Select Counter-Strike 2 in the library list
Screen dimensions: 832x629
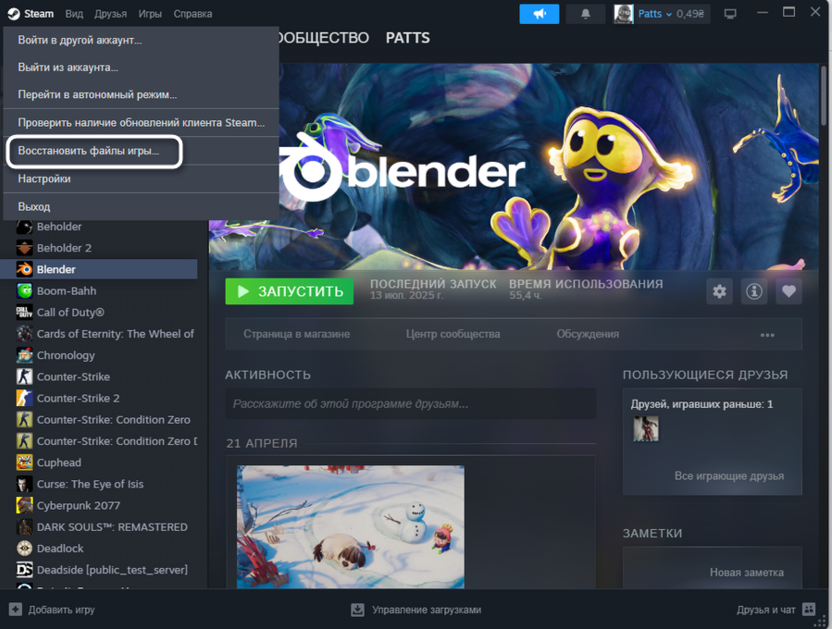click(99, 398)
